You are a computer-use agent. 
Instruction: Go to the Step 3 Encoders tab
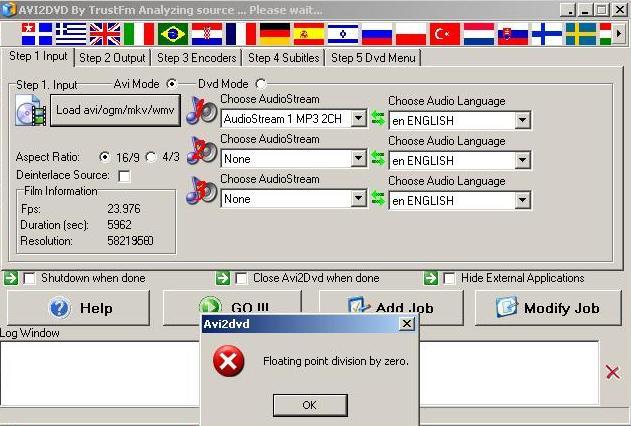coord(196,58)
